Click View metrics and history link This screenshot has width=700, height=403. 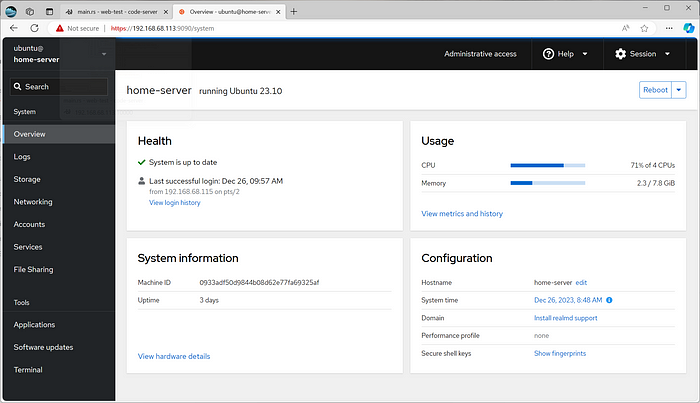[x=462, y=214]
